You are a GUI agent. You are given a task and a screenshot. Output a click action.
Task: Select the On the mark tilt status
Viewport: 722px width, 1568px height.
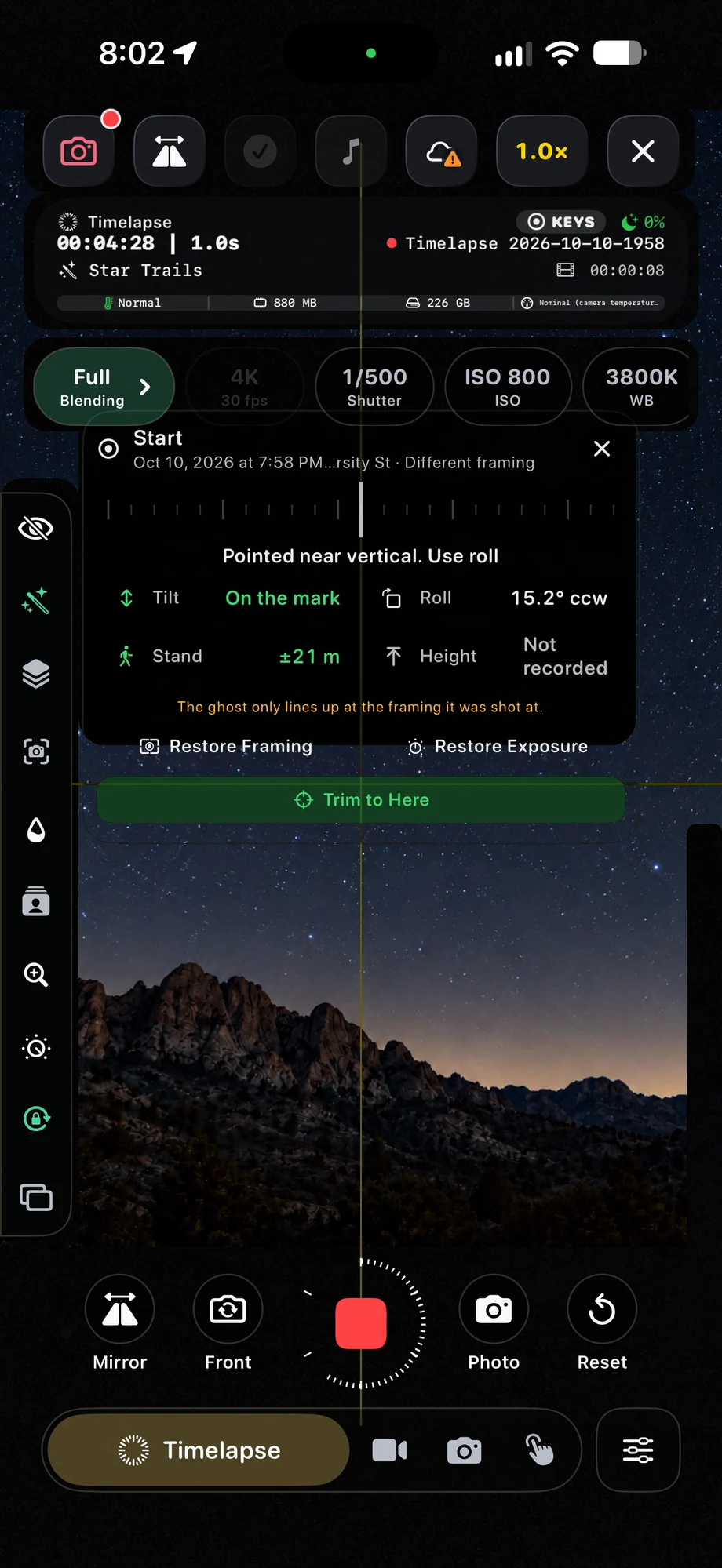pyautogui.click(x=283, y=598)
